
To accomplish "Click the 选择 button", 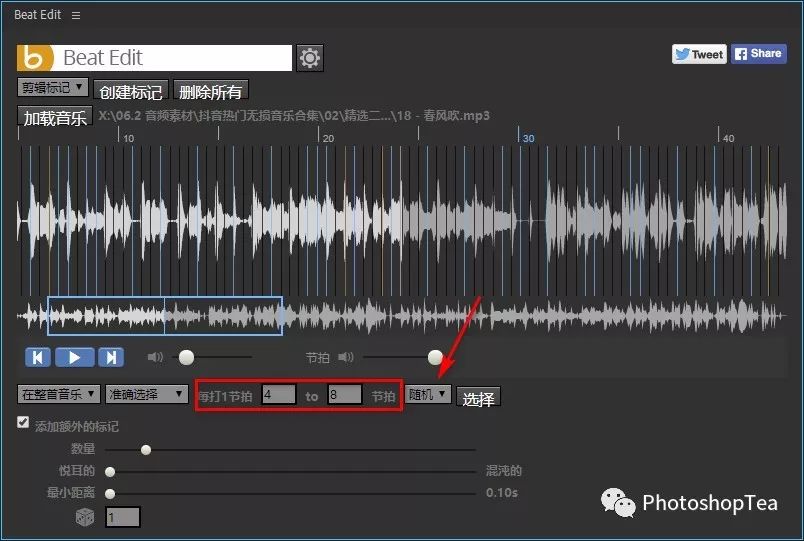I will coord(478,397).
